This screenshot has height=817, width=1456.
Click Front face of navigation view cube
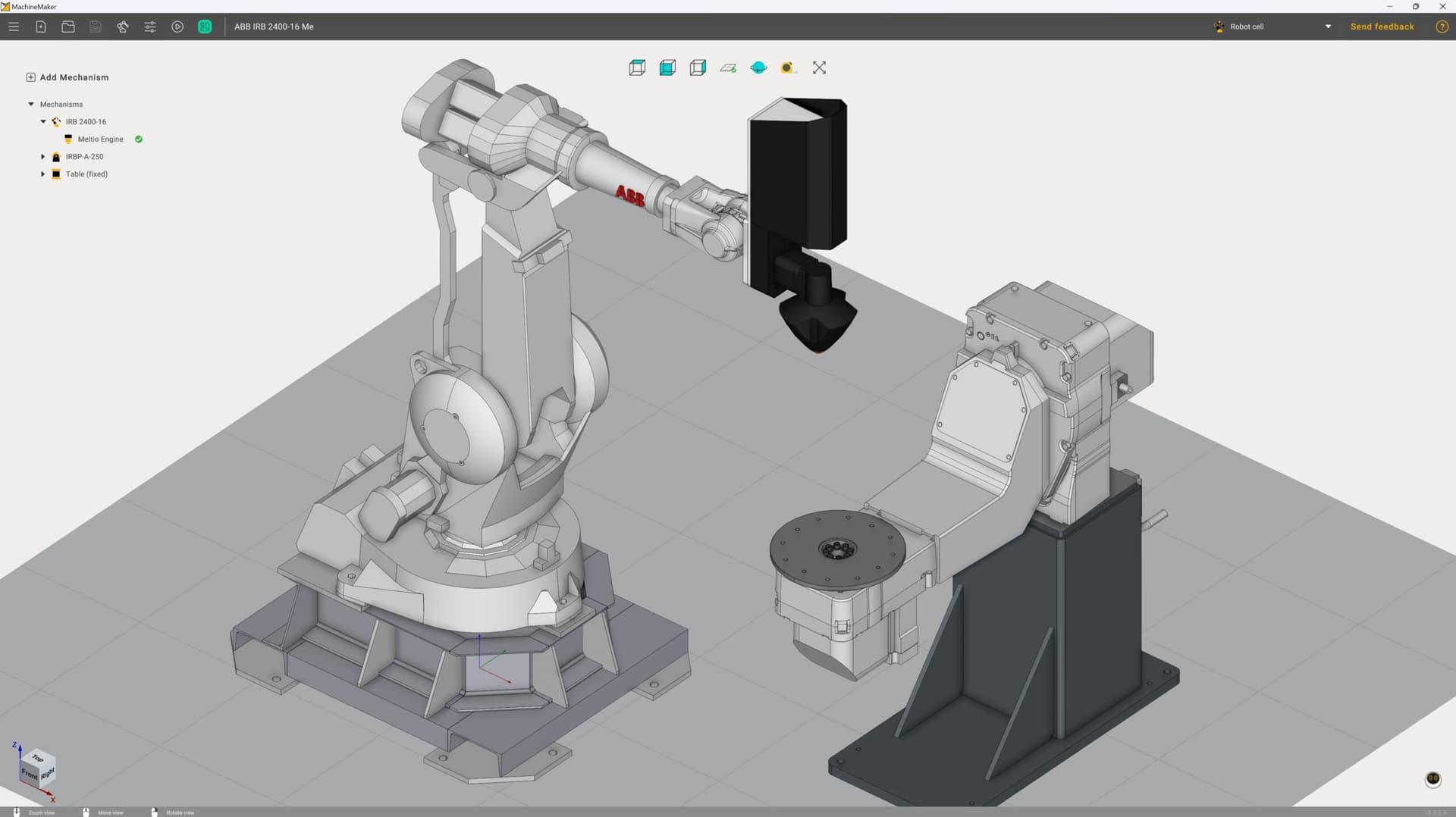pyautogui.click(x=30, y=775)
